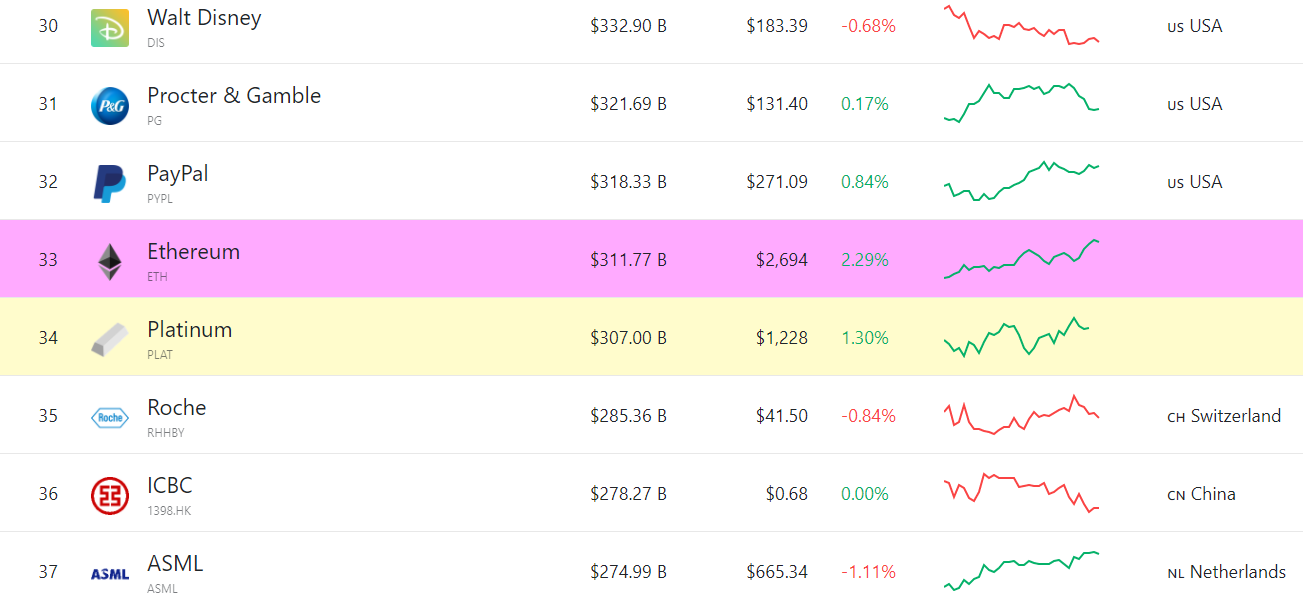Click the Procter & Gamble logo
This screenshot has height=604, width=1303.
pos(110,105)
